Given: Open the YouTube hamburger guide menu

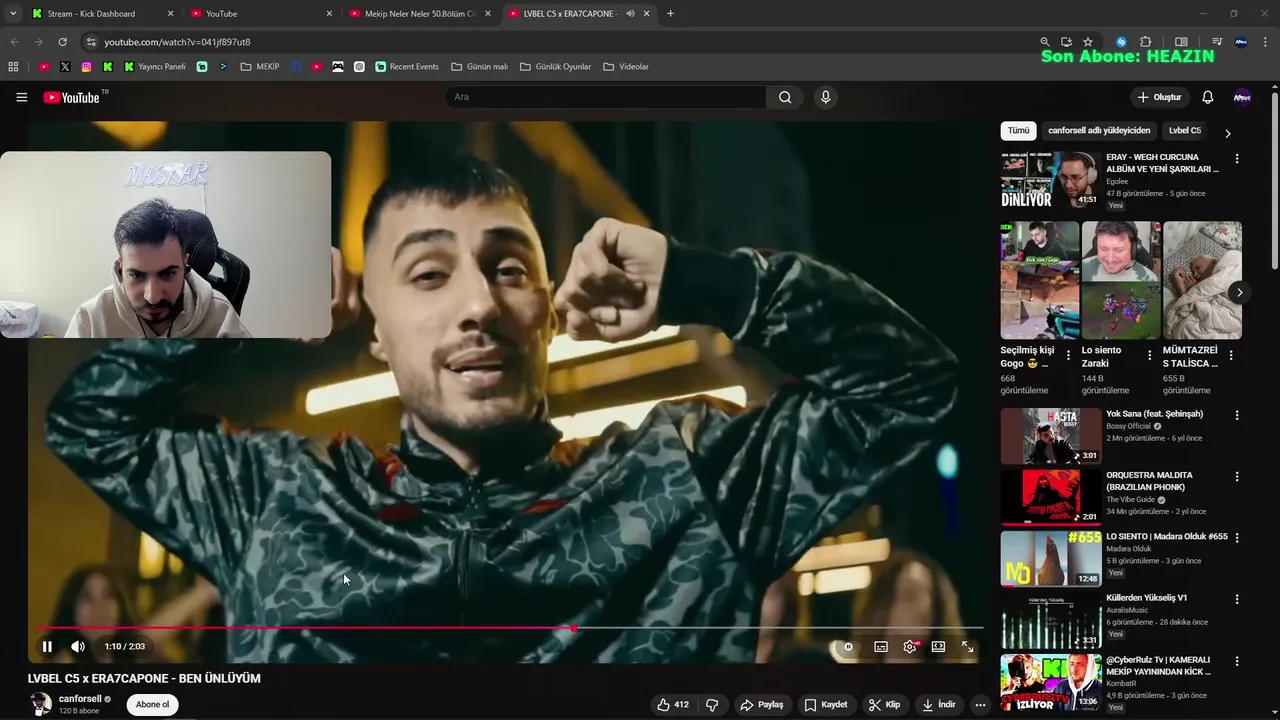Looking at the screenshot, I should click(x=21, y=97).
